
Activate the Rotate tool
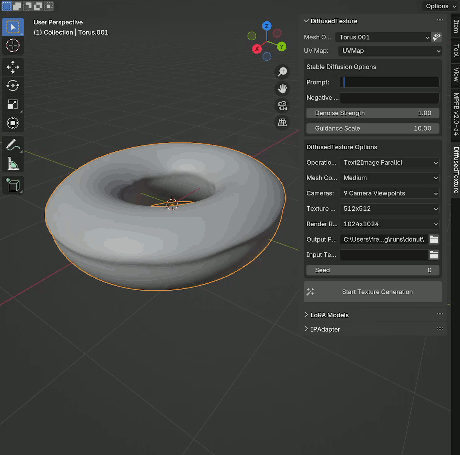[13, 86]
